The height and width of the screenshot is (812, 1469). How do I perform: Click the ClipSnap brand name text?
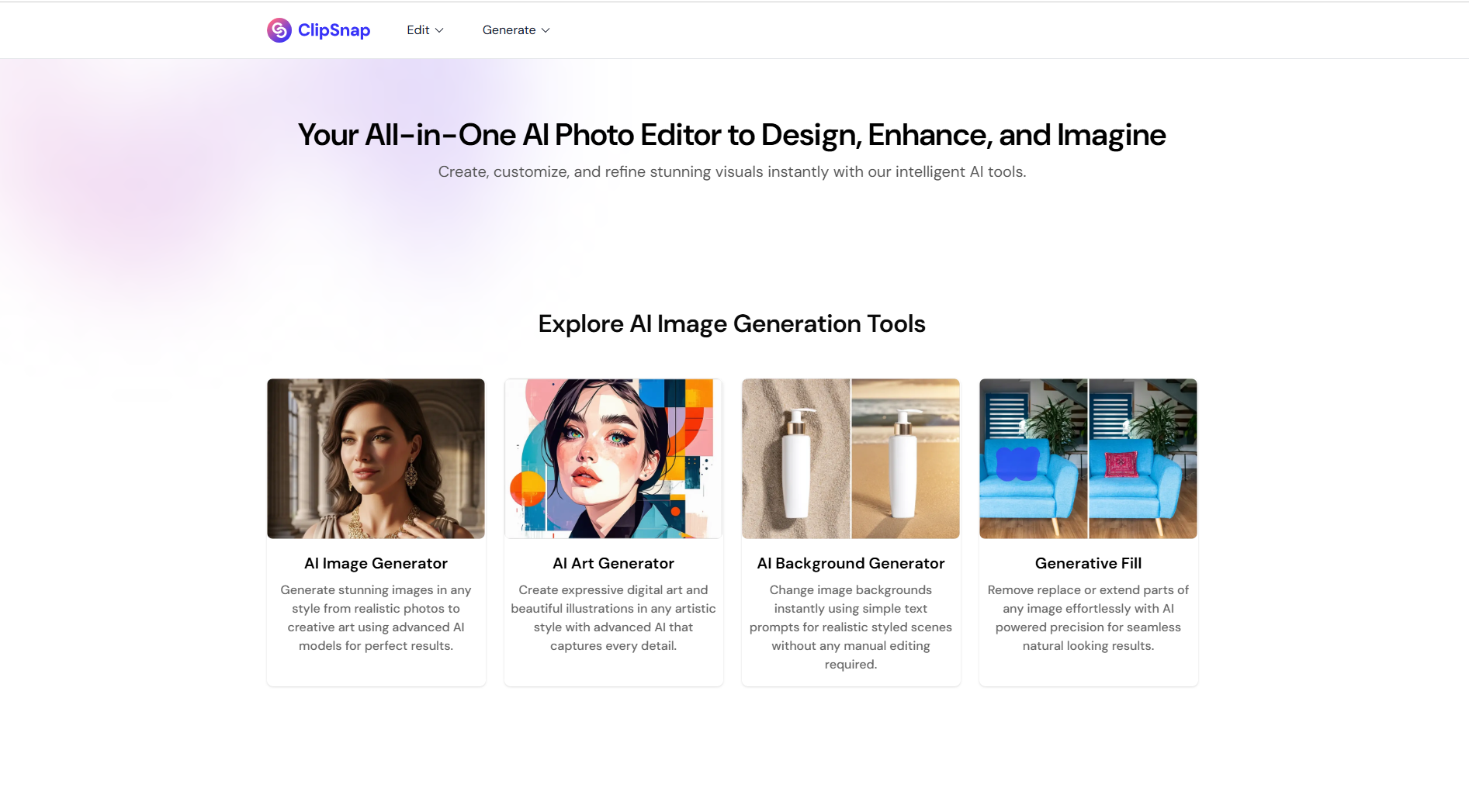pyautogui.click(x=334, y=30)
